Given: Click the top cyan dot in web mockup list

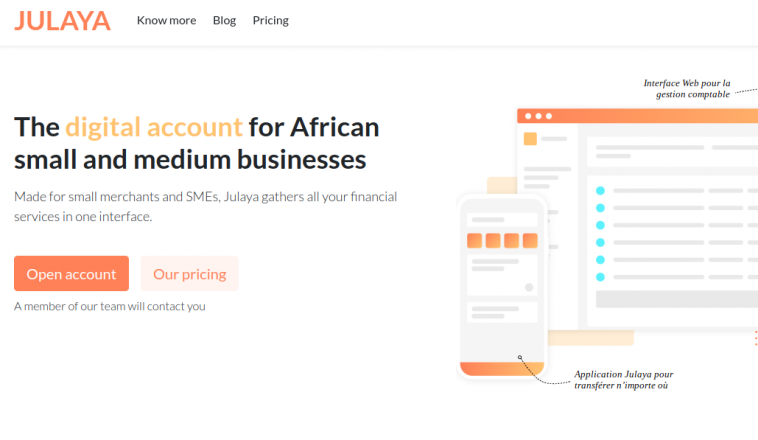Looking at the screenshot, I should (600, 190).
